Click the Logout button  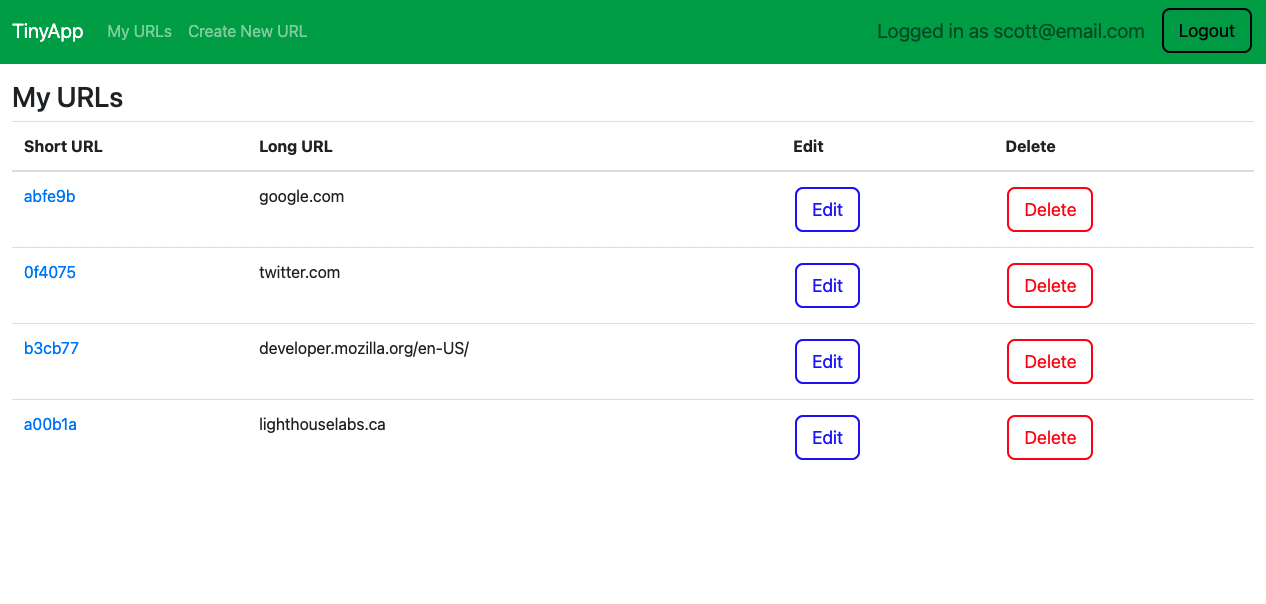1206,30
